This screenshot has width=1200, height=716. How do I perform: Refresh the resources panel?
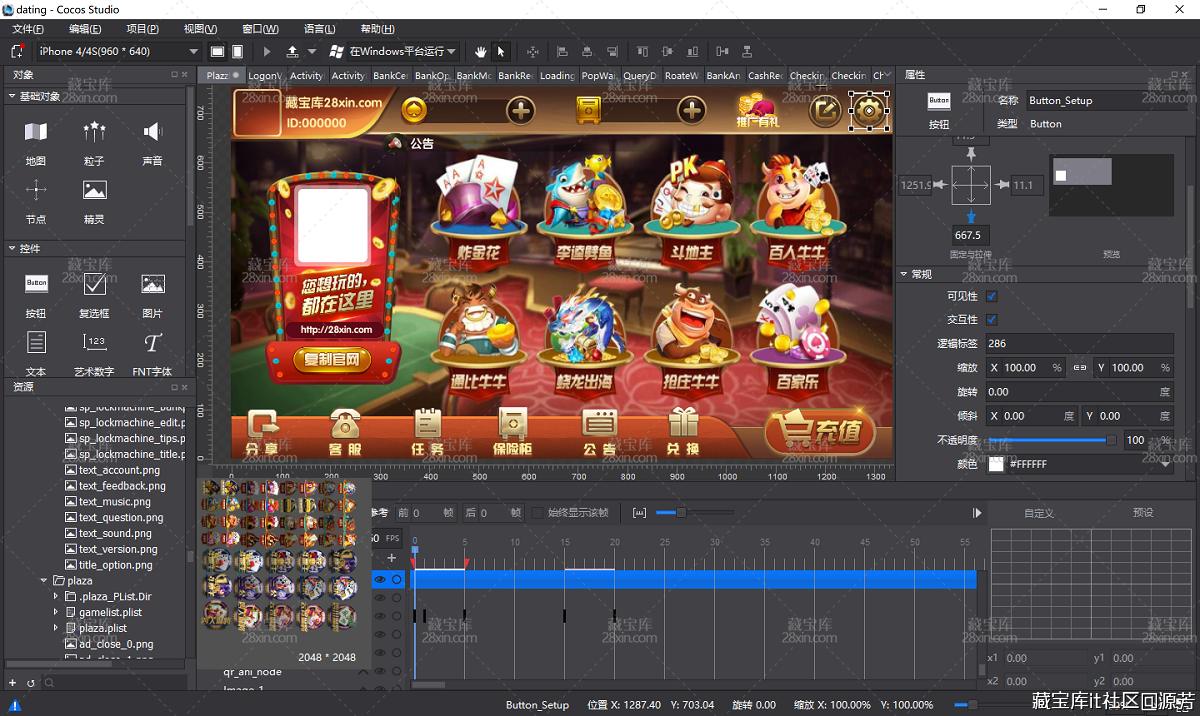click(x=31, y=683)
